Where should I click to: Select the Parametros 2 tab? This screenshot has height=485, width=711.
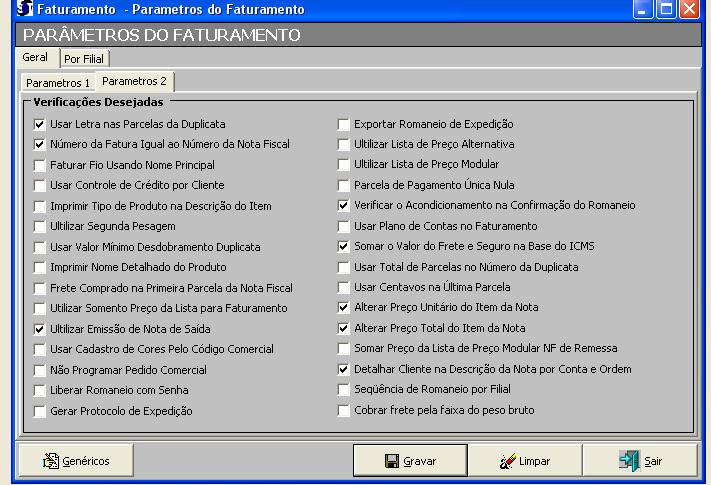click(x=134, y=81)
